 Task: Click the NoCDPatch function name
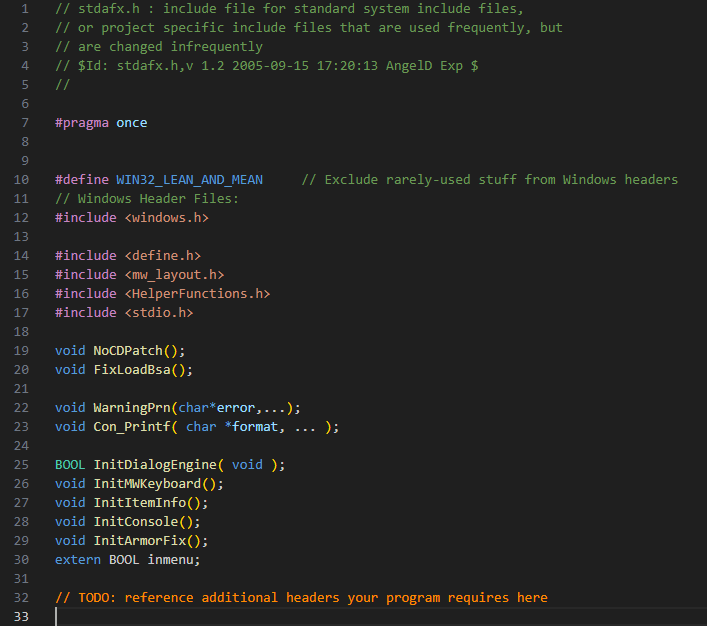(128, 351)
